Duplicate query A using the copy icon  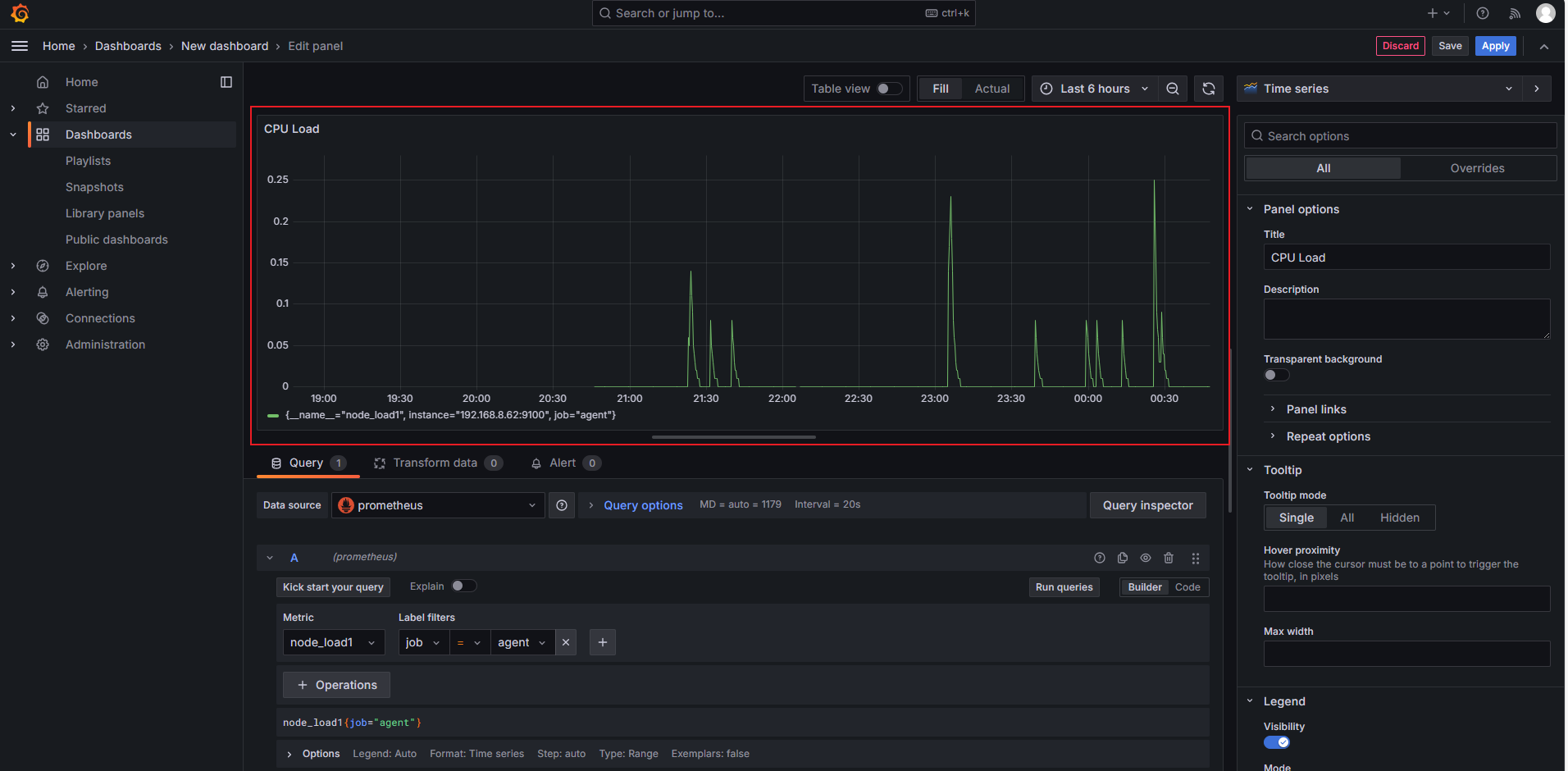coord(1123,558)
